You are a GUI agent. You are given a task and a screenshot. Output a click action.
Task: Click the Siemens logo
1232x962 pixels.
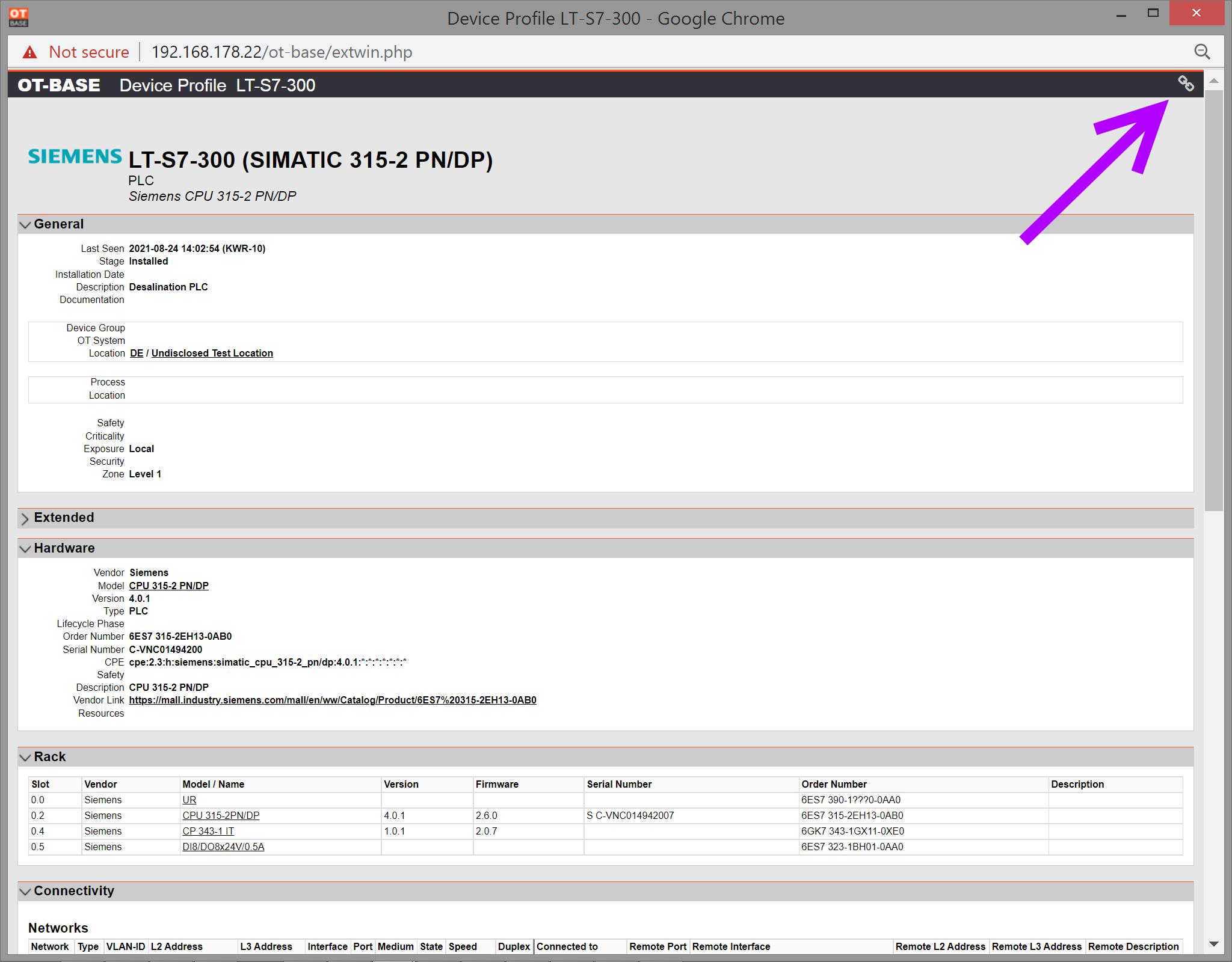click(75, 156)
